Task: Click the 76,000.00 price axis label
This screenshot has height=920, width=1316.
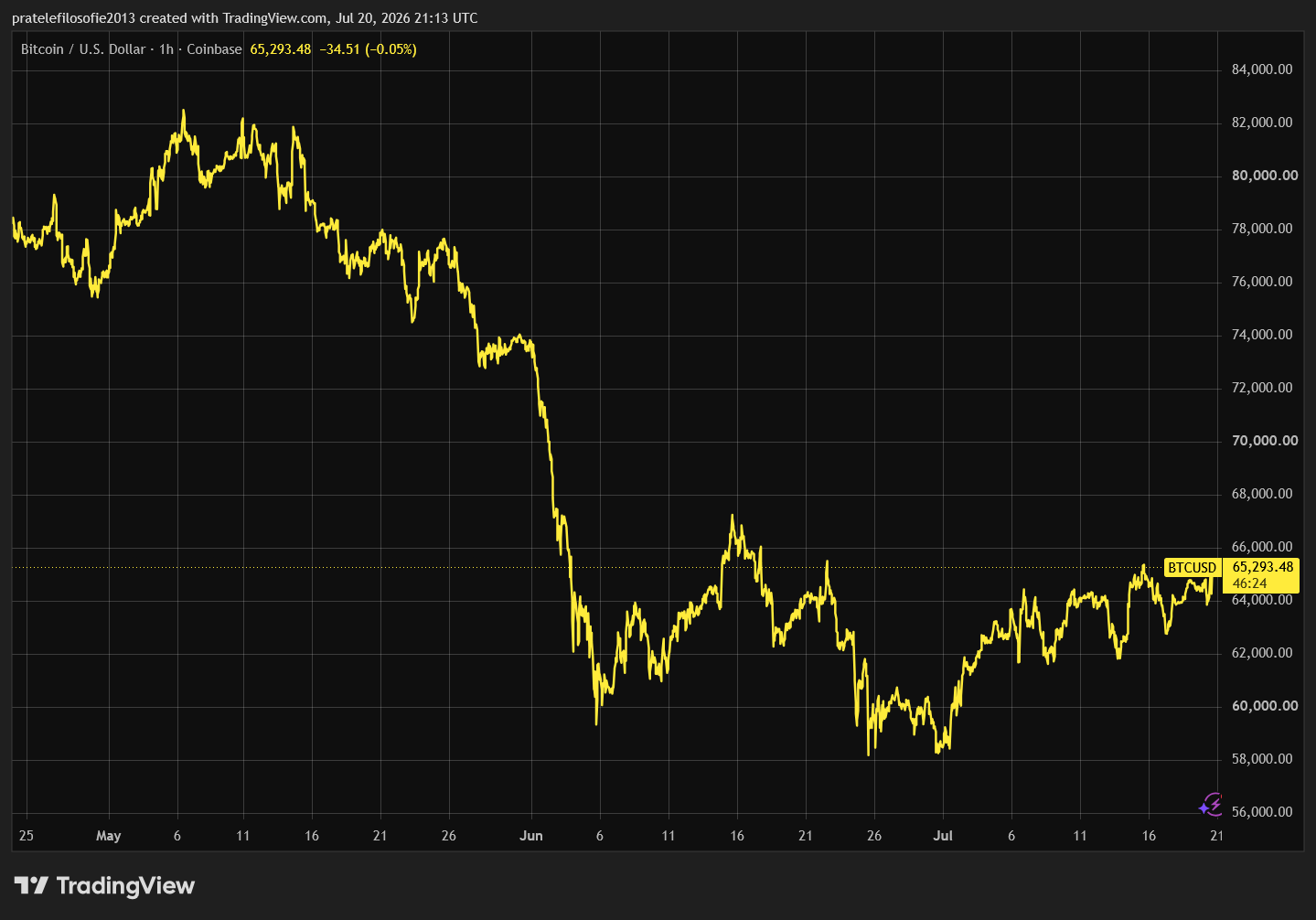Action: (x=1262, y=282)
